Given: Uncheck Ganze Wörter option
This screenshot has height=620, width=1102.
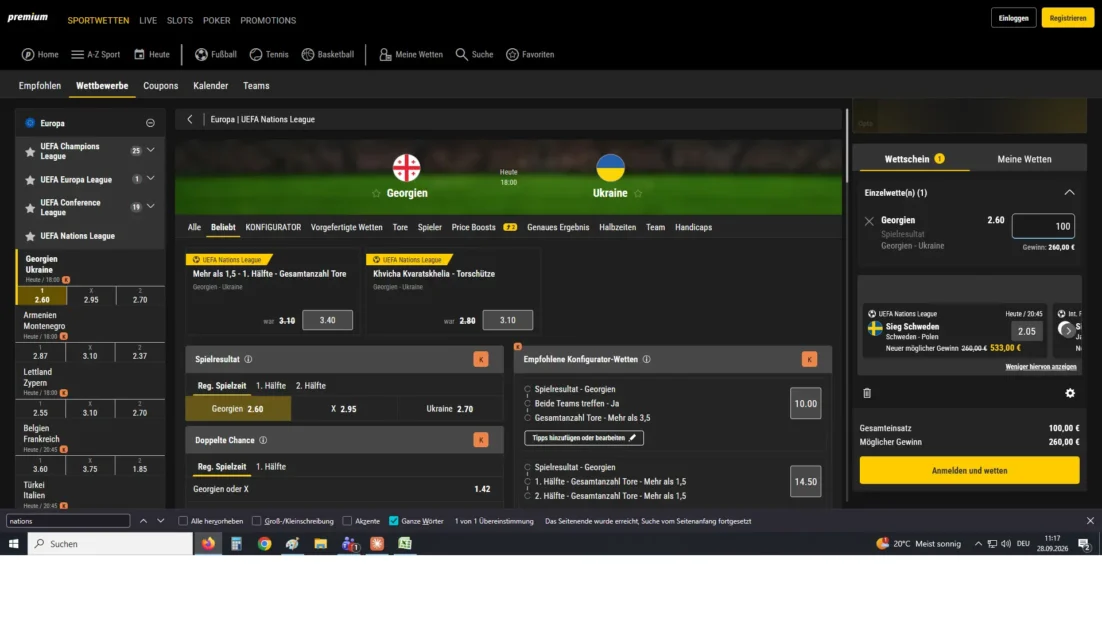Looking at the screenshot, I should pyautogui.click(x=394, y=521).
